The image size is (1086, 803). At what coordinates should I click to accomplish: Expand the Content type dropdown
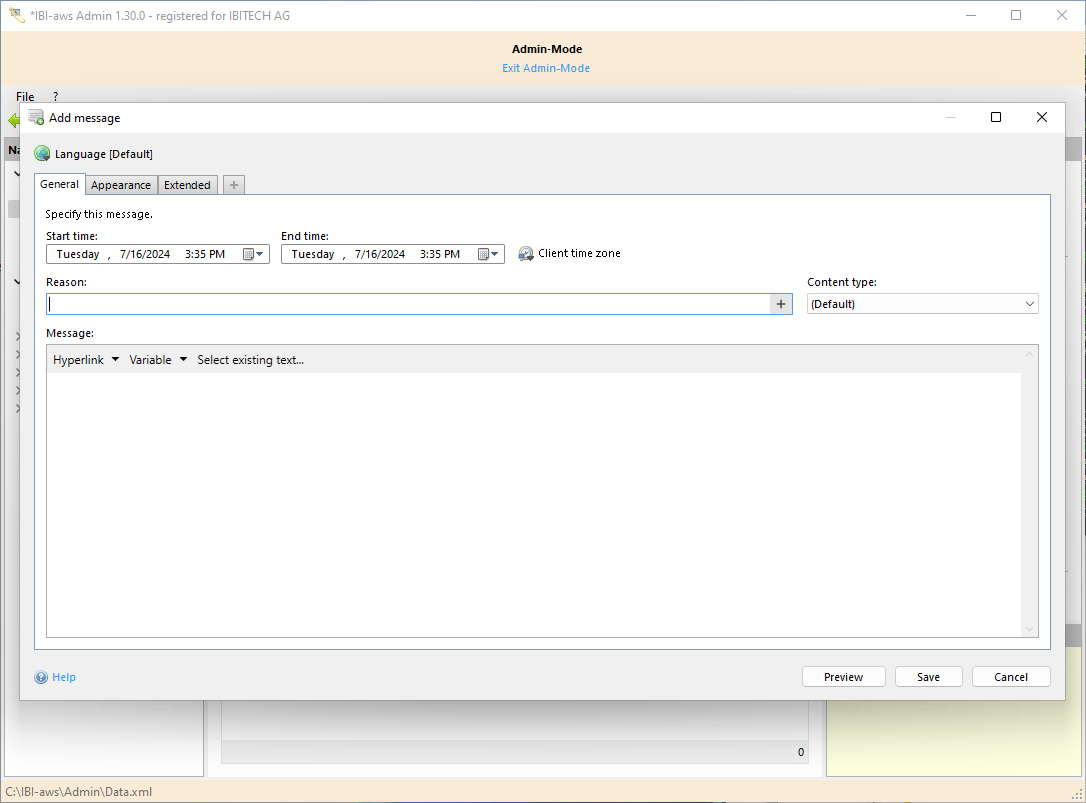(x=1029, y=304)
